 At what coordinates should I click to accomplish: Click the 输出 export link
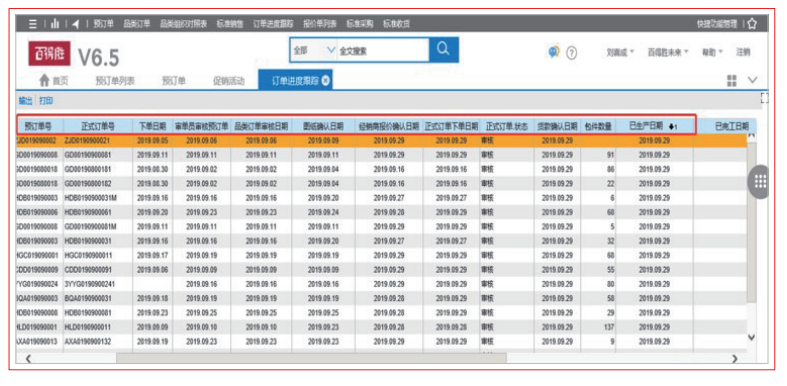click(25, 101)
